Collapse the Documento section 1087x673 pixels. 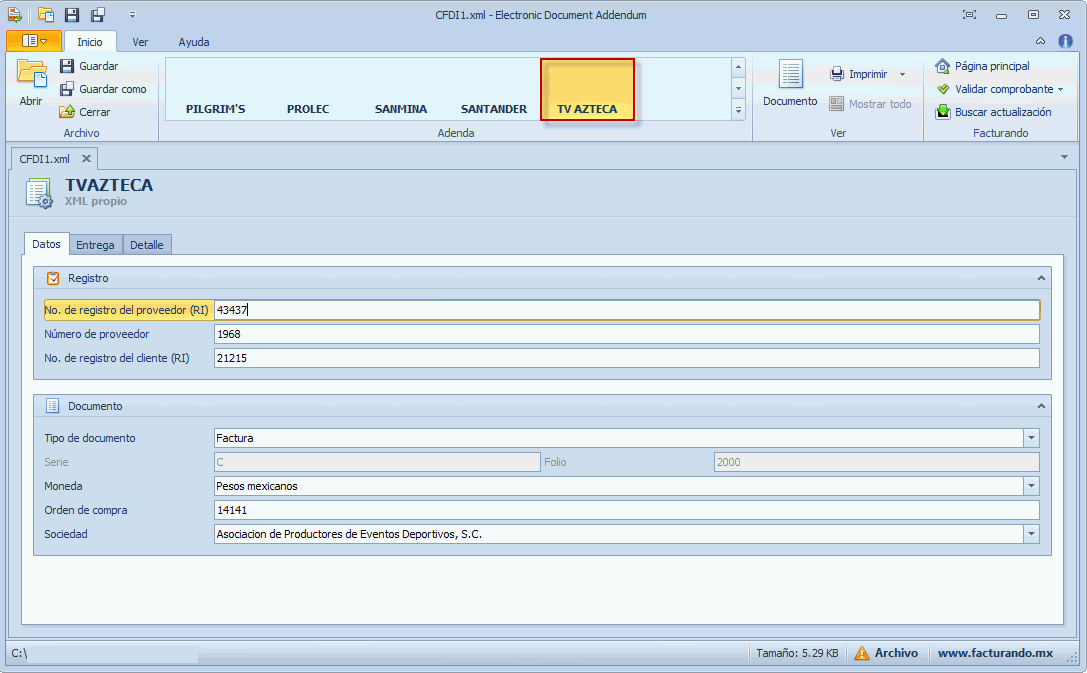[1041, 406]
